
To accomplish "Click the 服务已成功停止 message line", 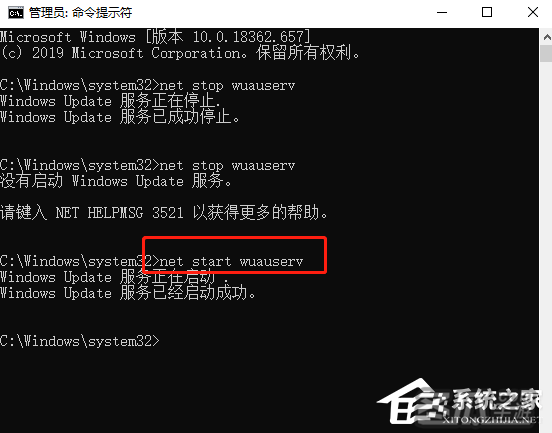I will pos(120,117).
